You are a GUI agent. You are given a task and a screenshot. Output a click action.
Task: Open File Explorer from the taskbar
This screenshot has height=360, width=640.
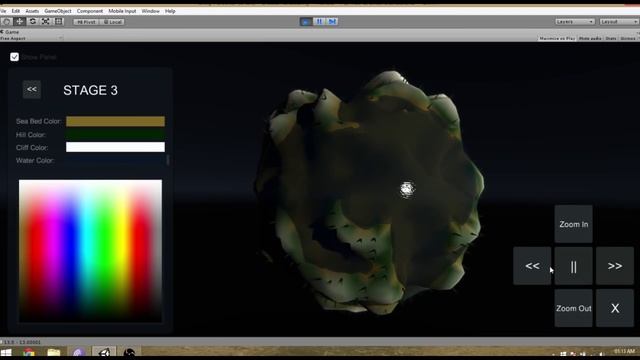tap(53, 353)
